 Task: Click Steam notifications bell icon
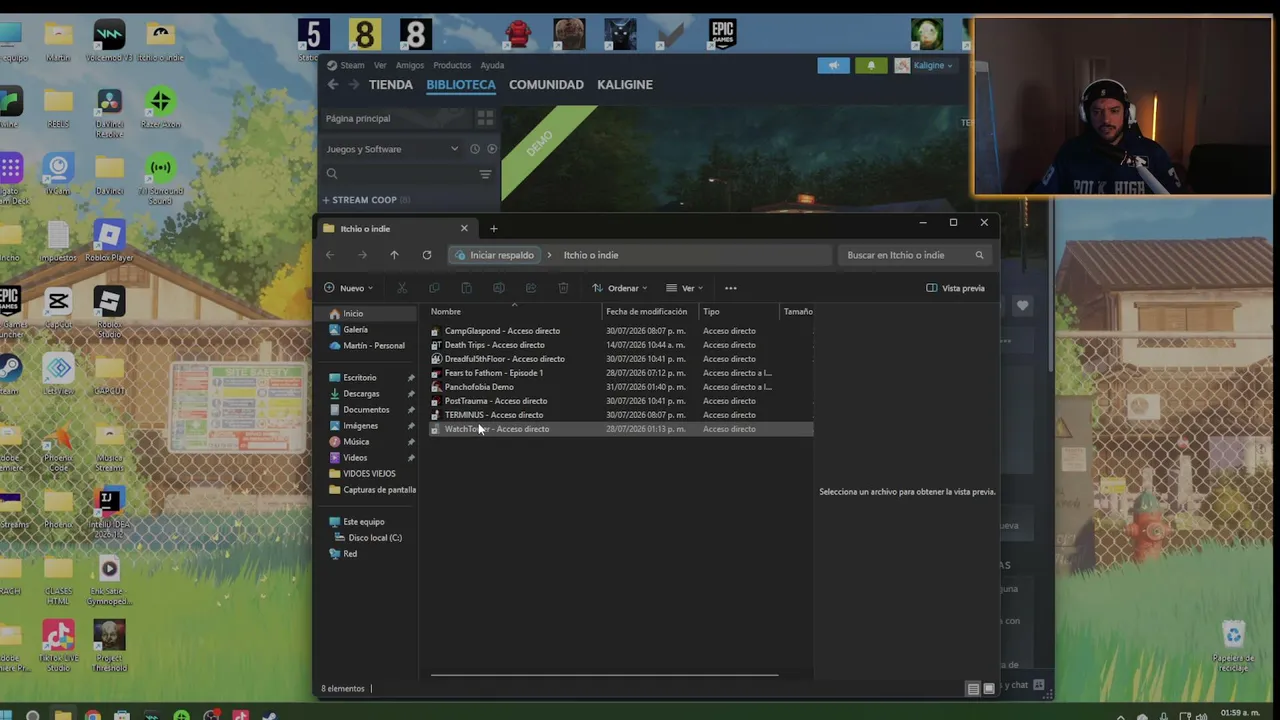tap(871, 65)
